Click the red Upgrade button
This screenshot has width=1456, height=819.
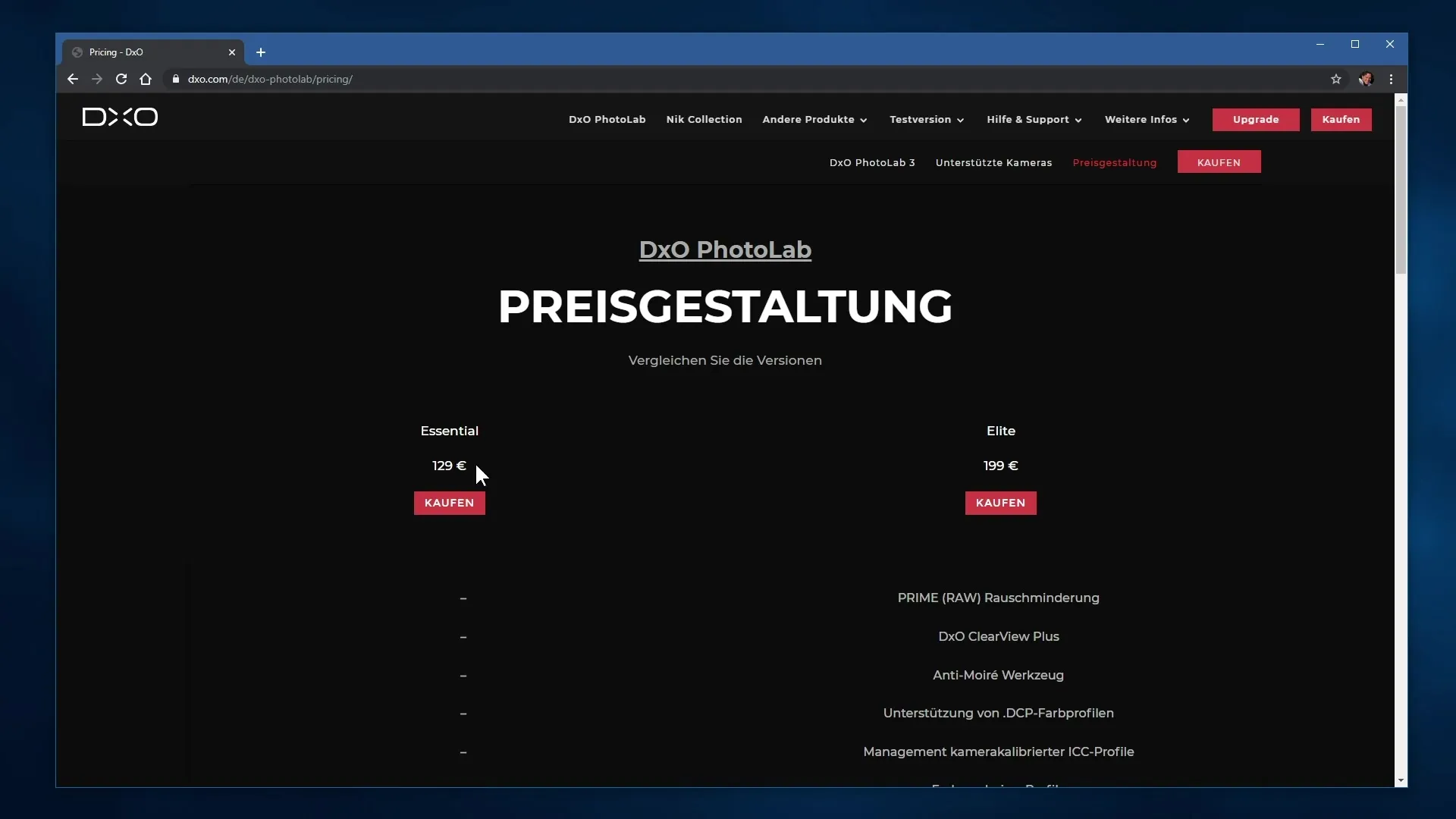1255,120
